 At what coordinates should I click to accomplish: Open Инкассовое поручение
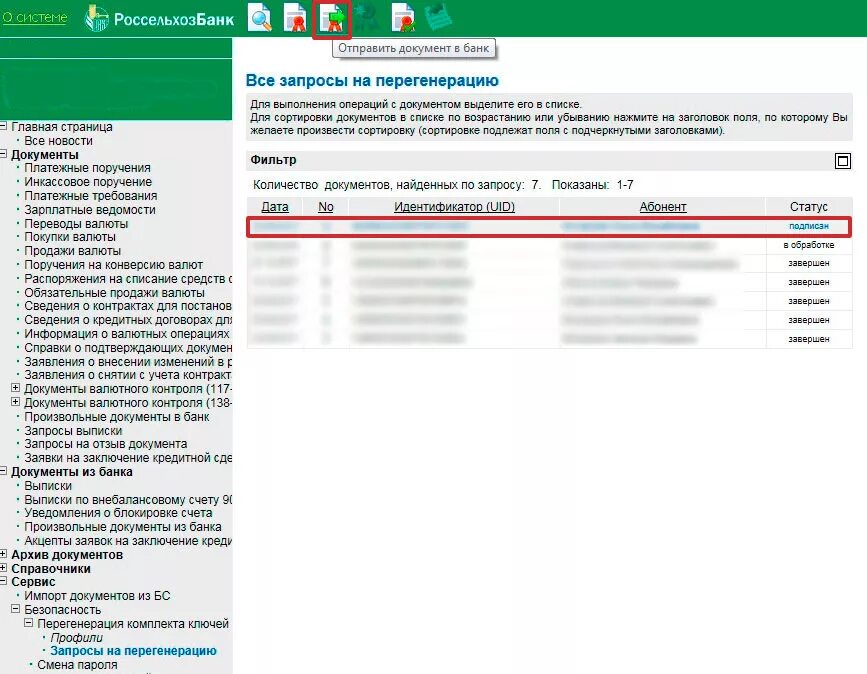88,182
